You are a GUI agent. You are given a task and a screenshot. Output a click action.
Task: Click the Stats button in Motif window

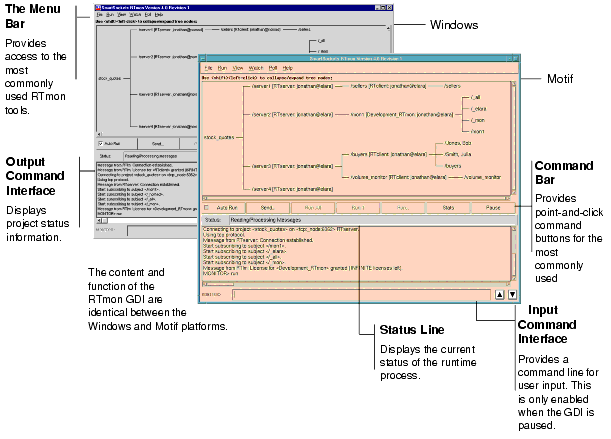448,208
